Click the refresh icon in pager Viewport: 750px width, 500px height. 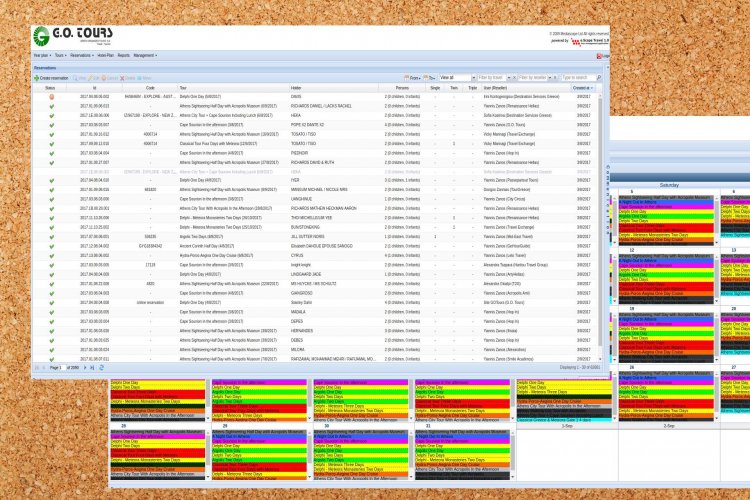click(x=101, y=367)
